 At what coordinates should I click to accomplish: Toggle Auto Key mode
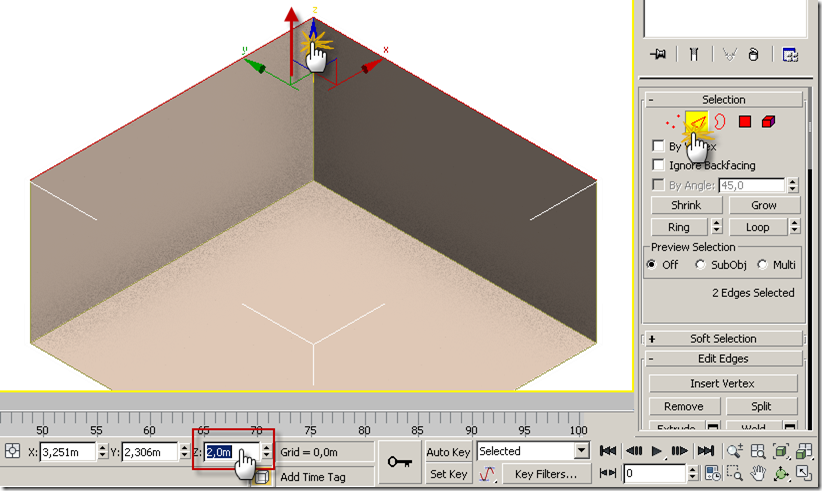[448, 452]
